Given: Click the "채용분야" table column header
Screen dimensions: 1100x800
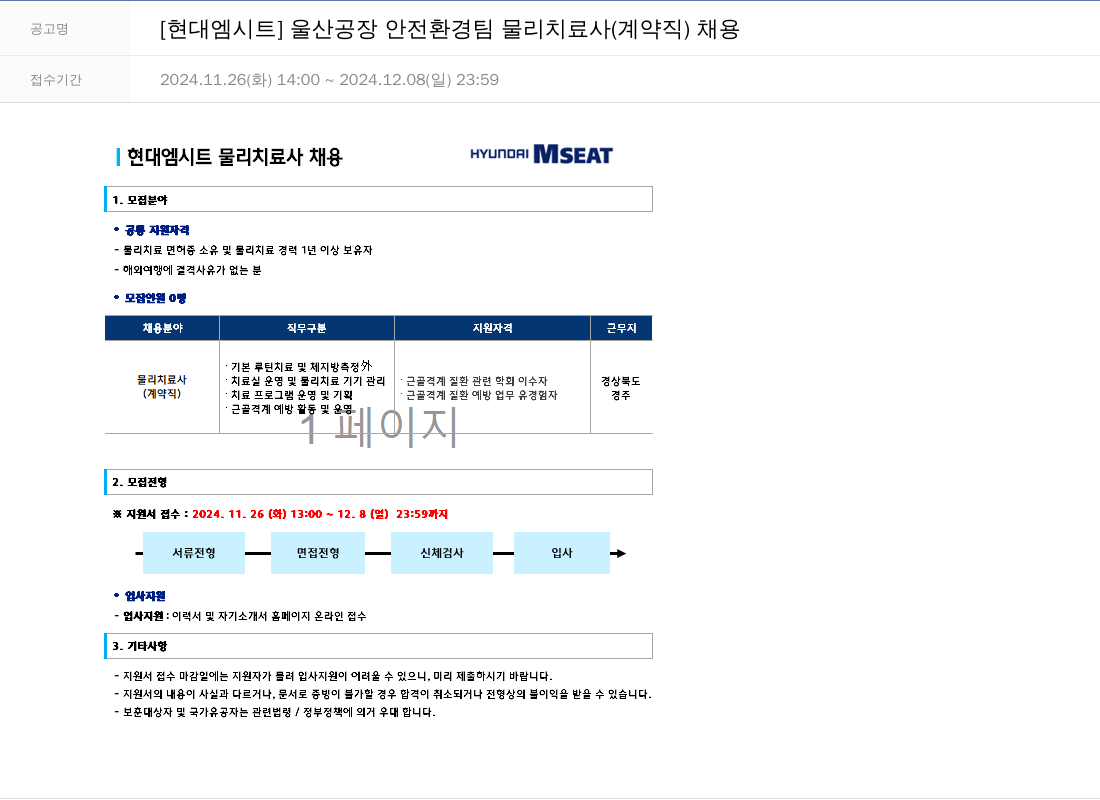Looking at the screenshot, I should tap(162, 328).
